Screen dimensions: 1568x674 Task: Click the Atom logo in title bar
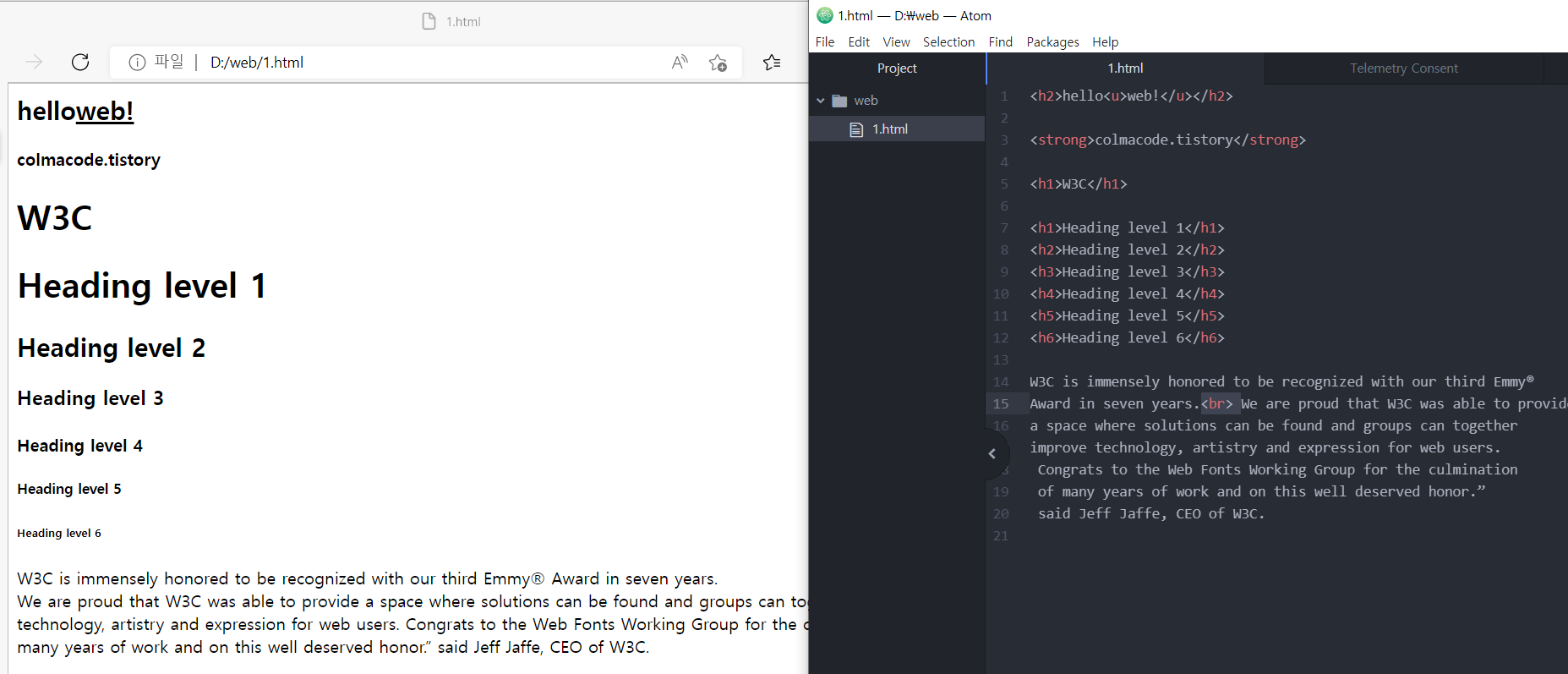pyautogui.click(x=825, y=15)
